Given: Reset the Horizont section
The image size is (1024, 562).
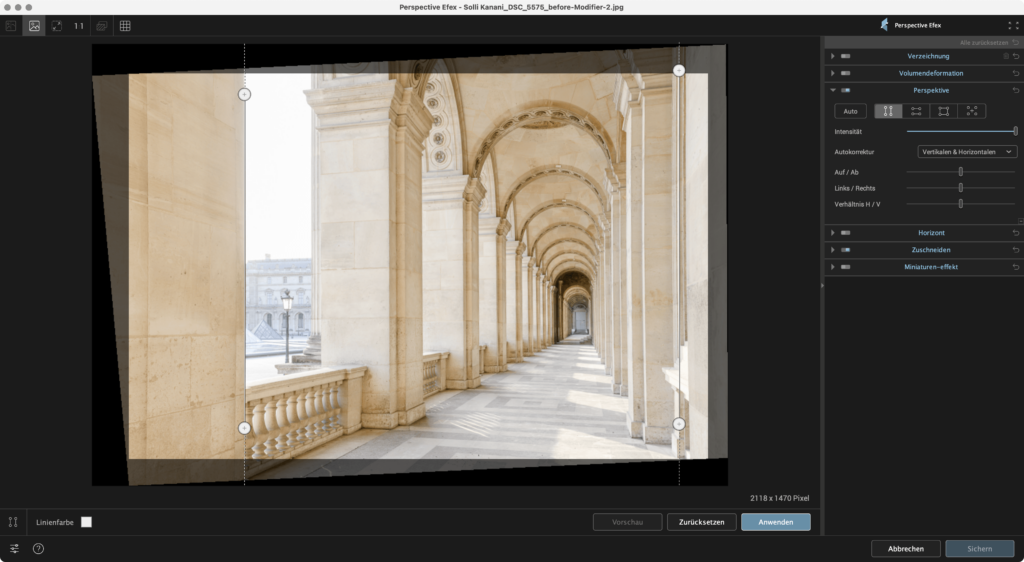Looking at the screenshot, I should (1016, 232).
